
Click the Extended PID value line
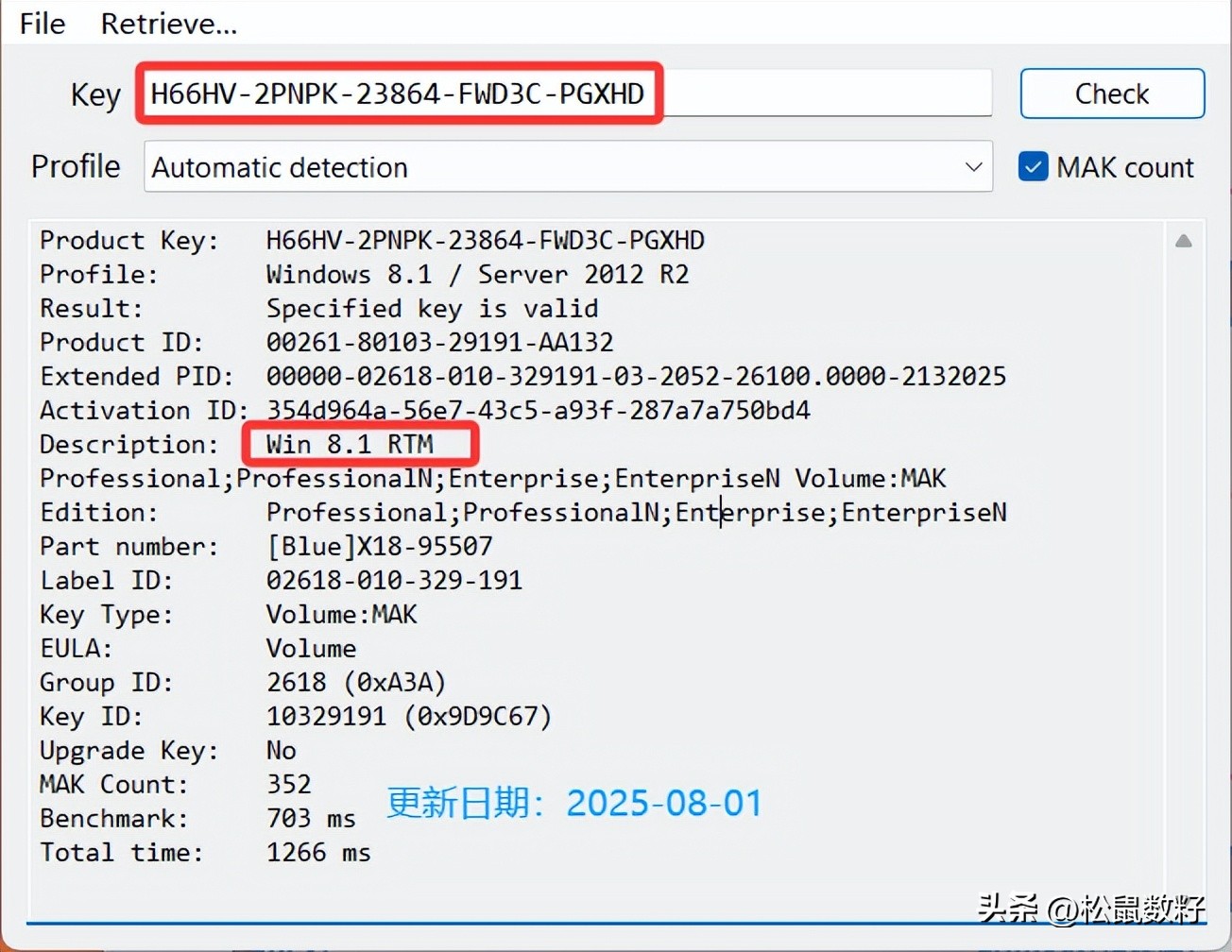[636, 377]
